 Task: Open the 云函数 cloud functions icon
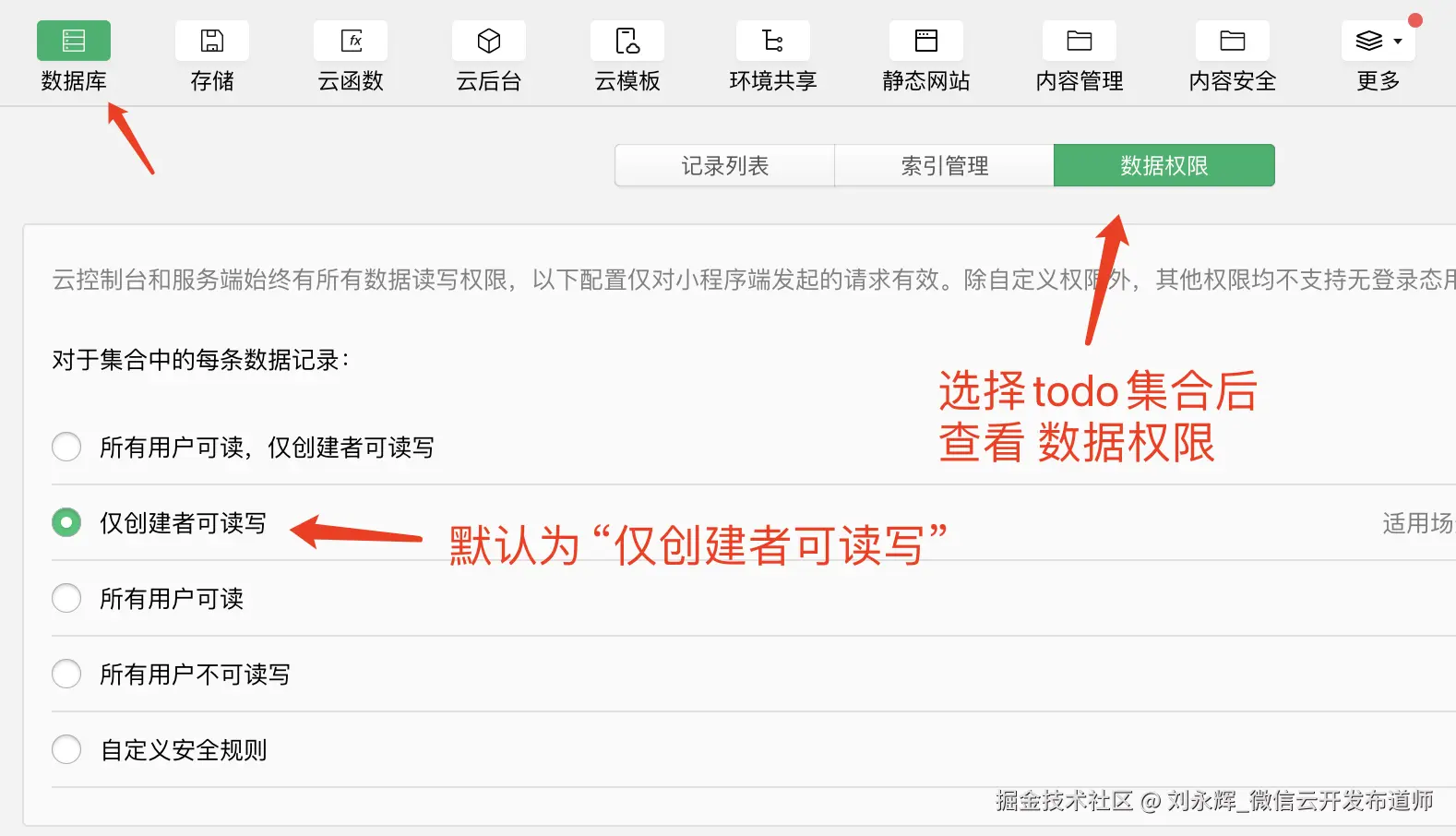(x=351, y=41)
